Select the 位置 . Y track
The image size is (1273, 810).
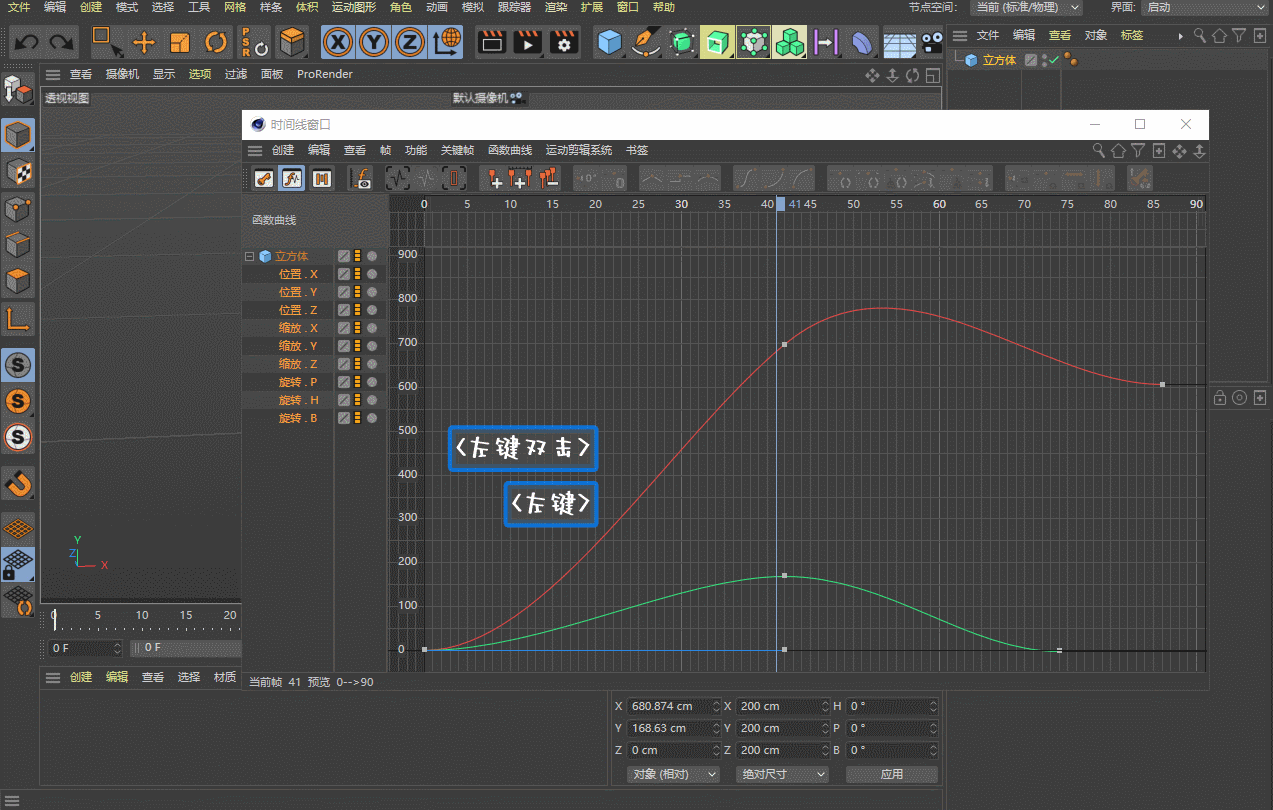tap(297, 292)
